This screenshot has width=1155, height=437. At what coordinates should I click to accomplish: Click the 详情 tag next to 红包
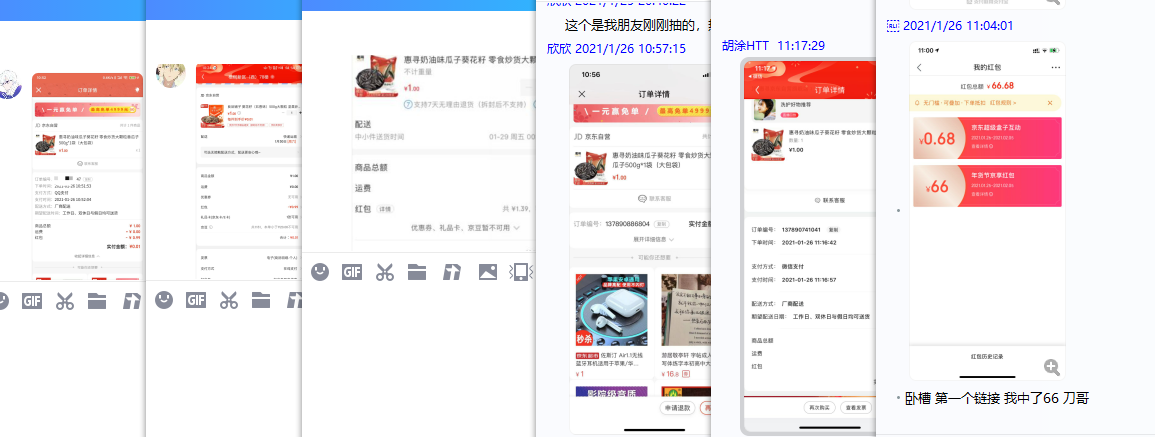pos(384,209)
